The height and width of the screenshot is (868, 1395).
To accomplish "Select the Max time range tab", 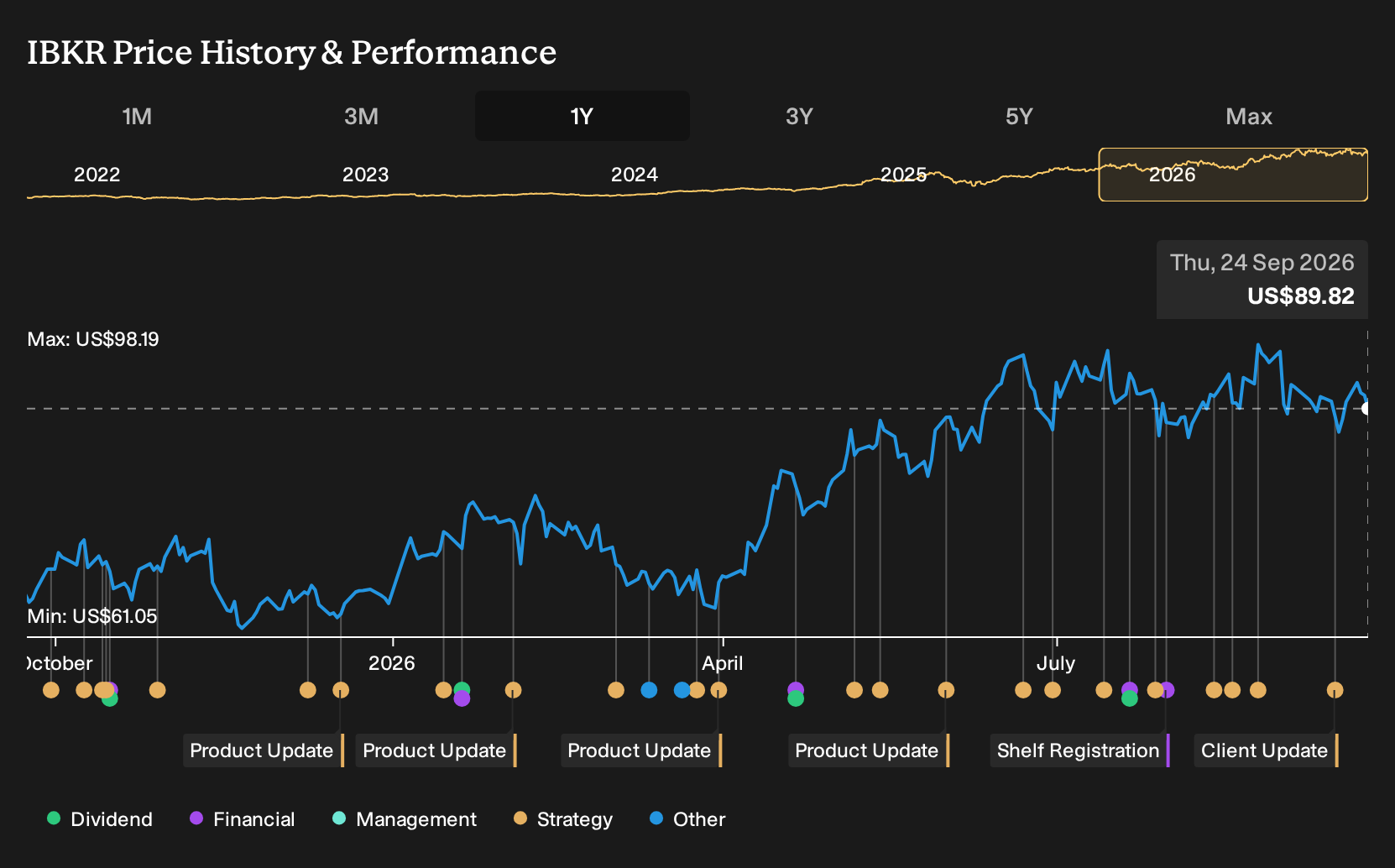I will (1249, 116).
